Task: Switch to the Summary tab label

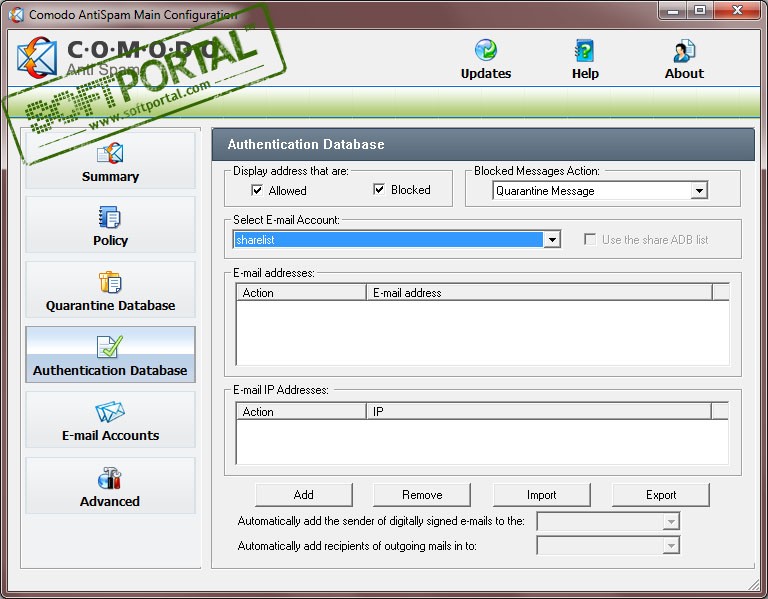Action: pyautogui.click(x=110, y=176)
